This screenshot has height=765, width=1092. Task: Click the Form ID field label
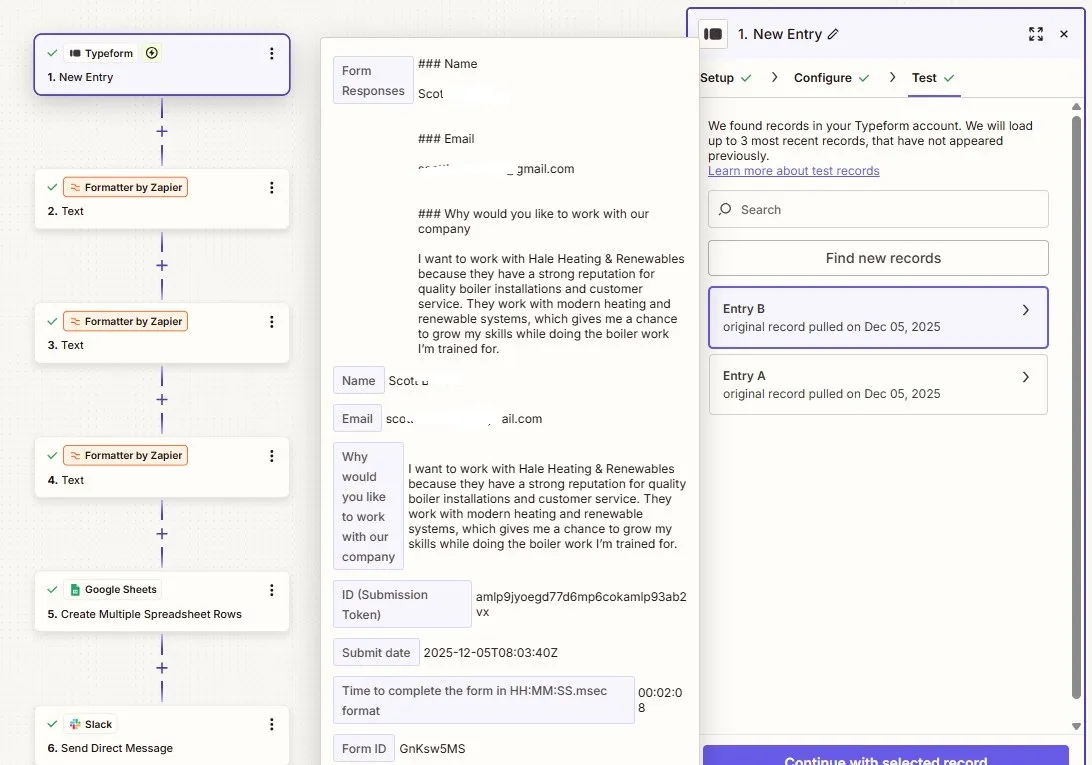coord(364,748)
